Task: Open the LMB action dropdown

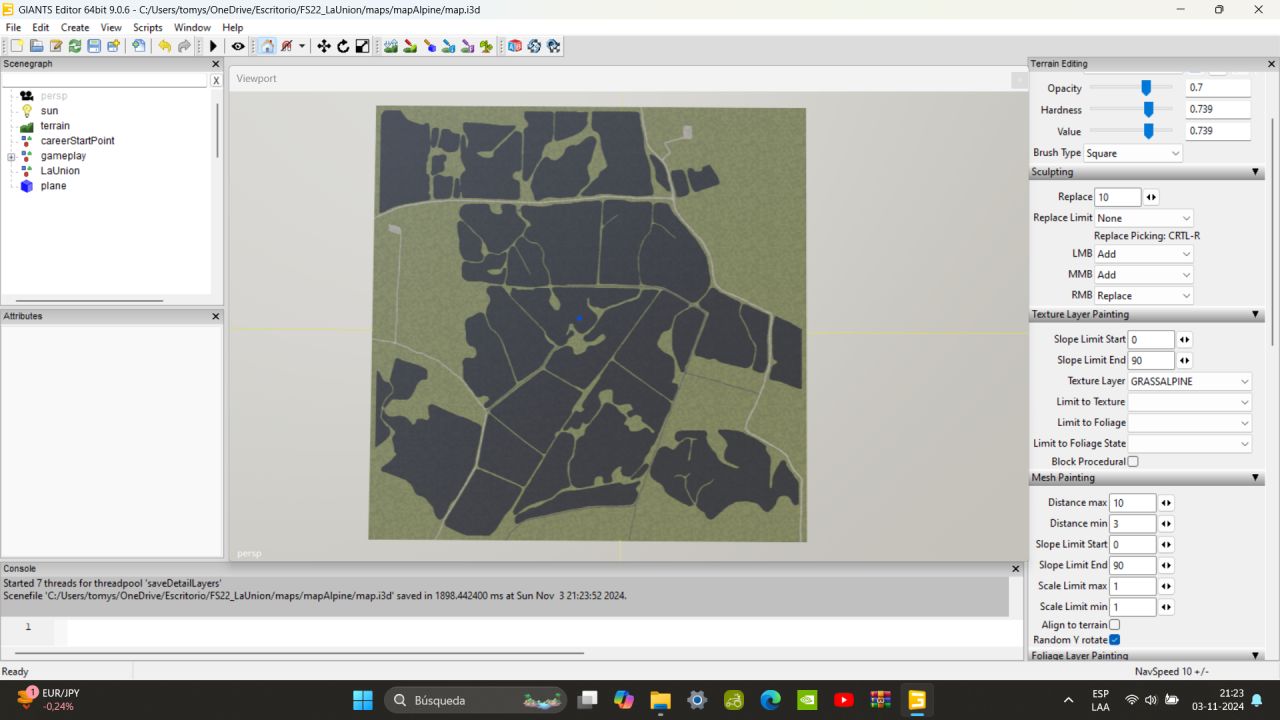Action: pyautogui.click(x=1144, y=254)
